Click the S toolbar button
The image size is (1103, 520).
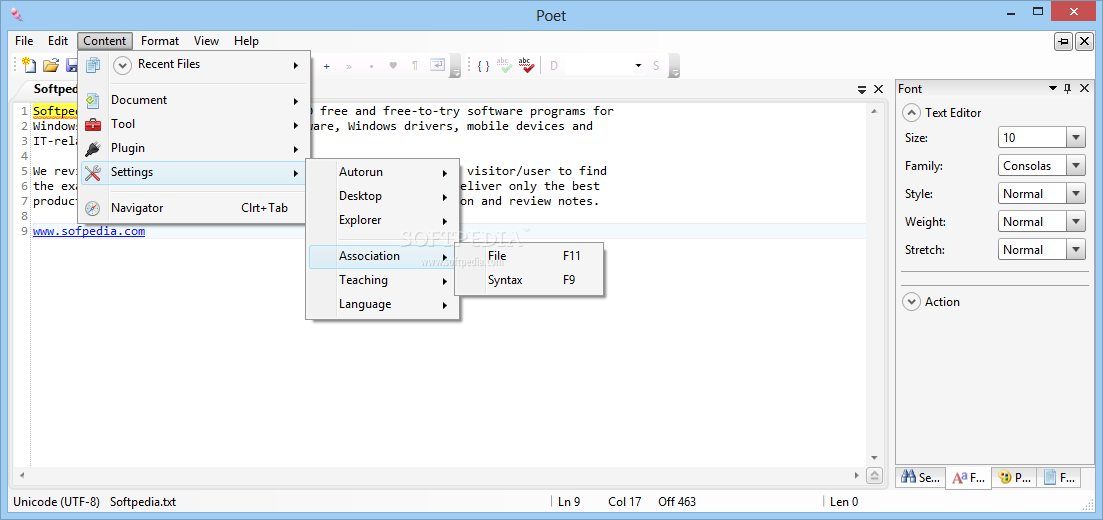(656, 65)
